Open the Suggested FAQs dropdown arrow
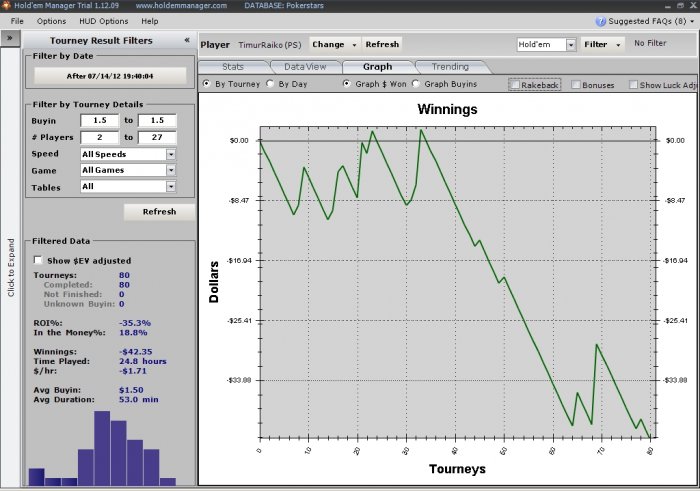700x491 pixels. tap(692, 21)
